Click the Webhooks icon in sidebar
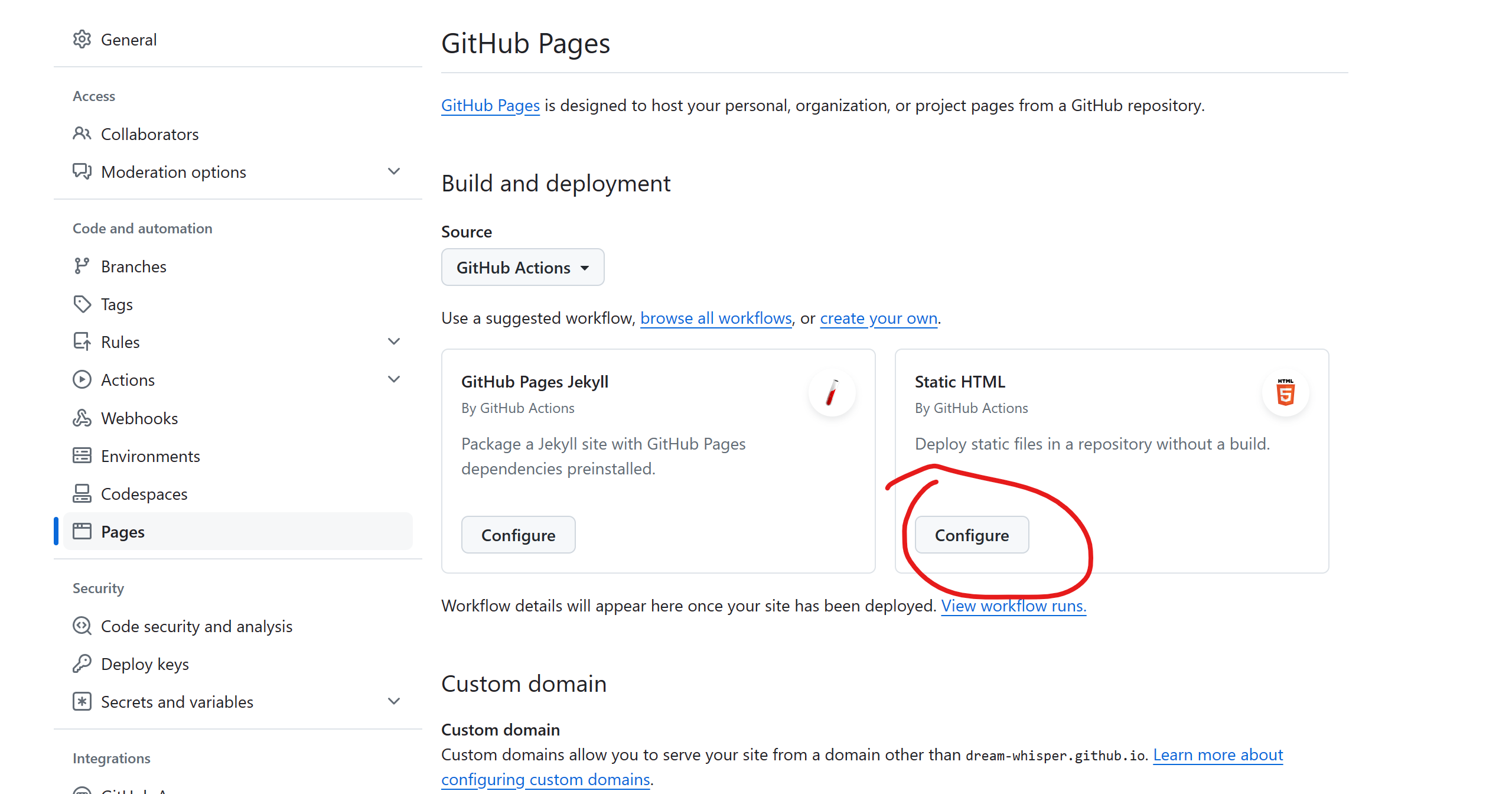1512x794 pixels. (82, 418)
